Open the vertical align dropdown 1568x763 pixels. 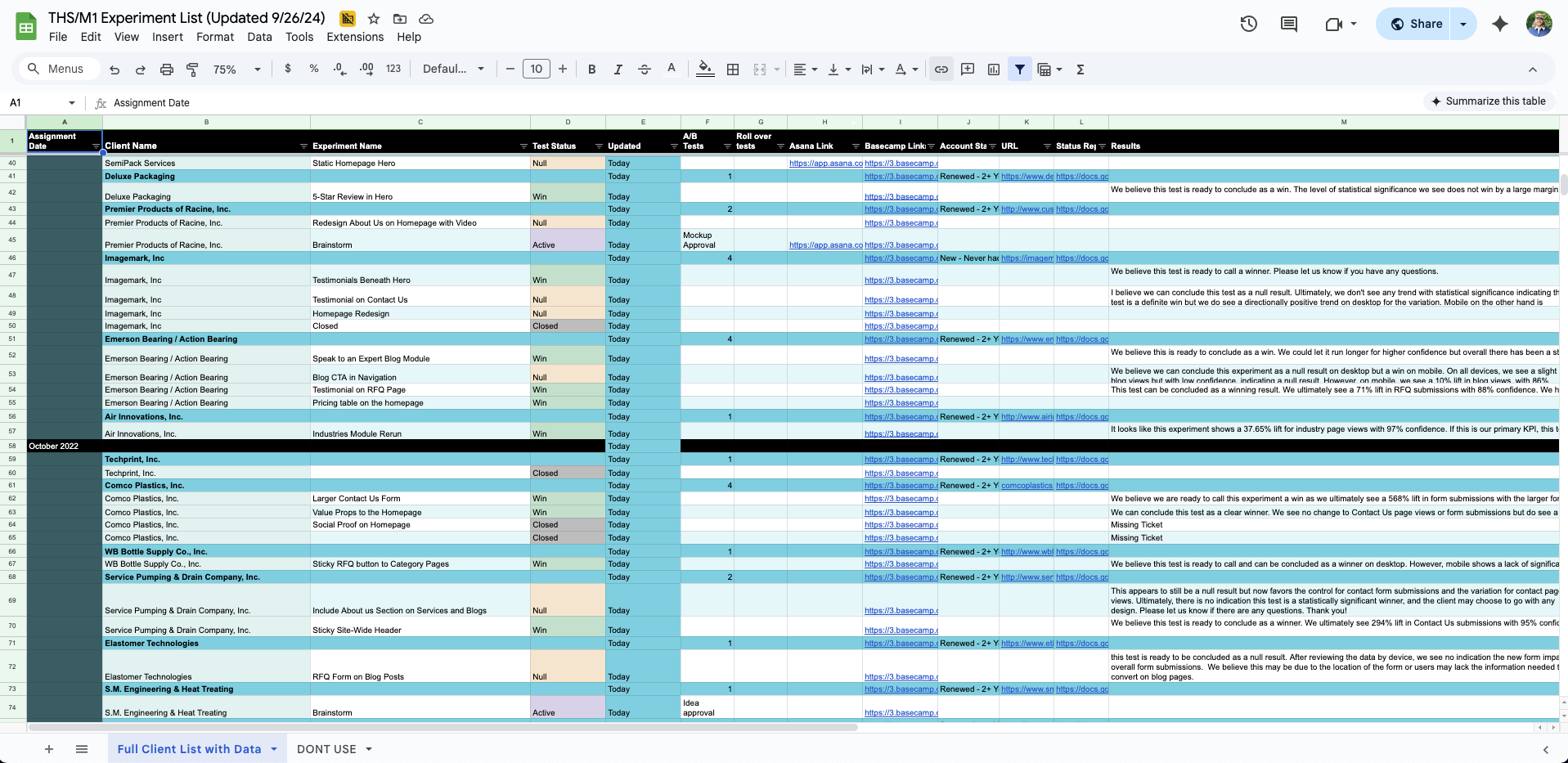(x=839, y=70)
